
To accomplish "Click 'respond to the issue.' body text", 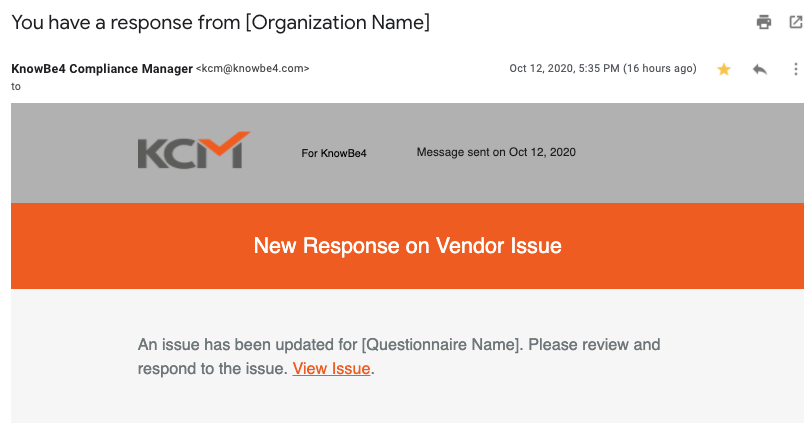I will [212, 369].
